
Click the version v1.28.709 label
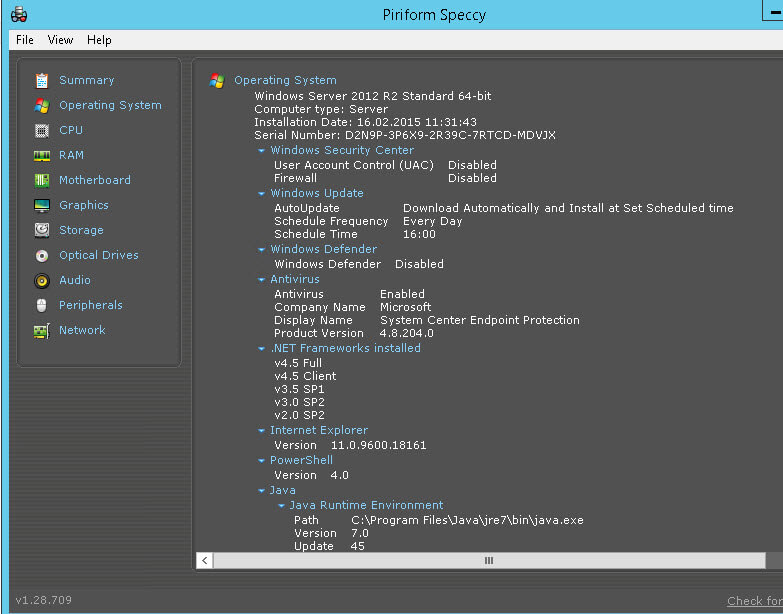point(44,600)
